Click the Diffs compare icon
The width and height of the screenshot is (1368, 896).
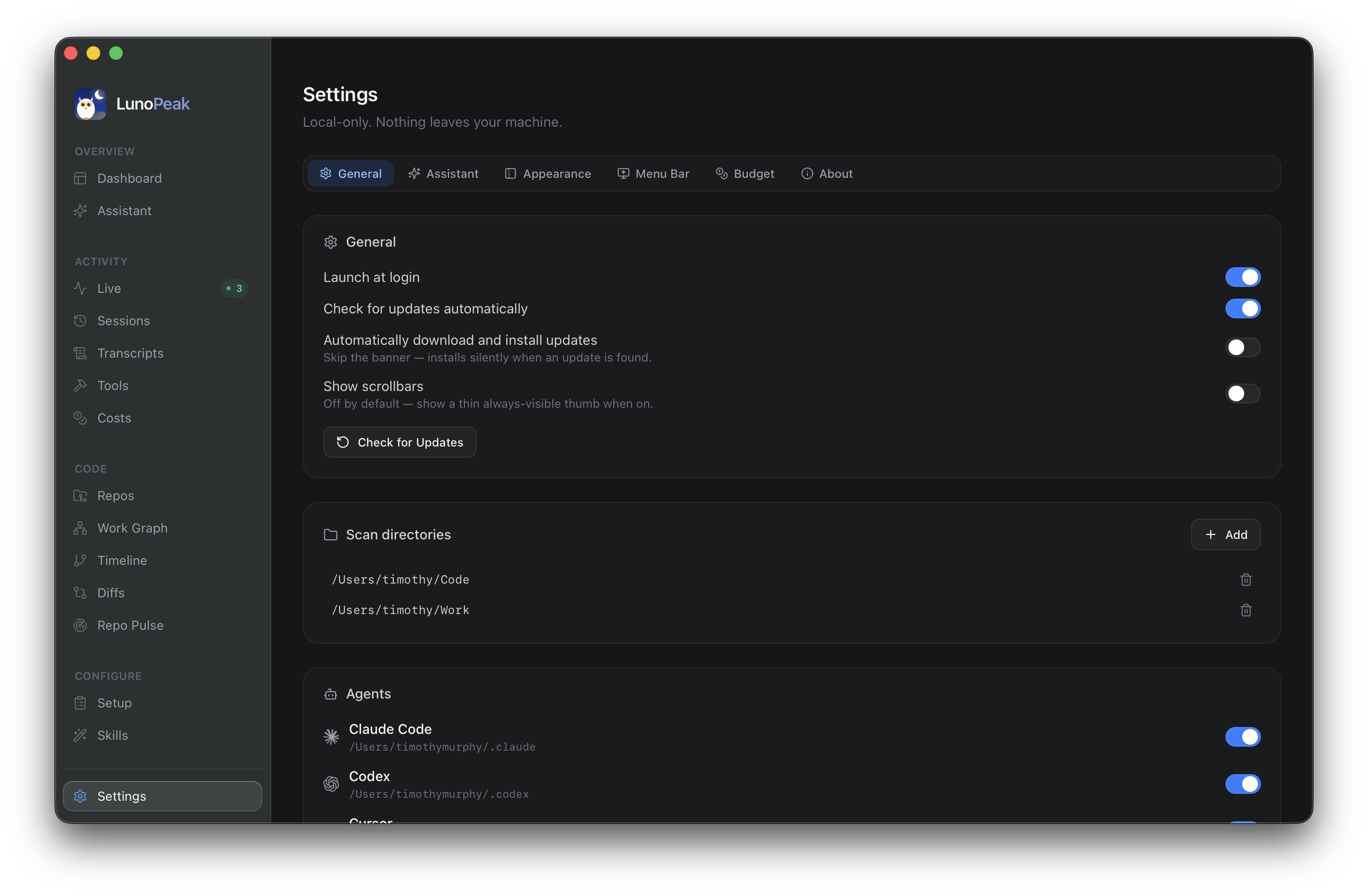click(81, 592)
